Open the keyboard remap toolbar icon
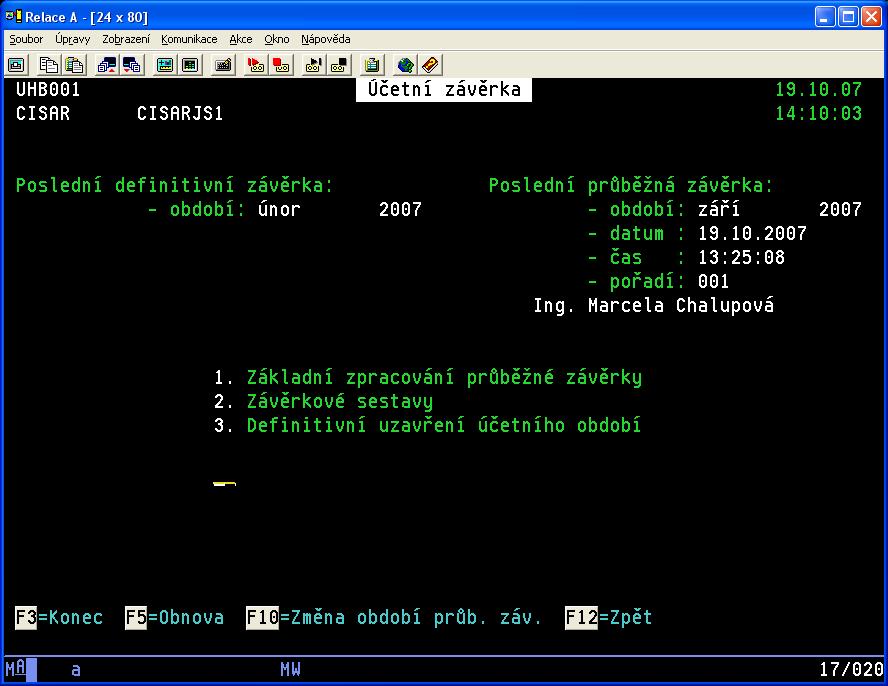This screenshot has width=888, height=686. pos(223,65)
